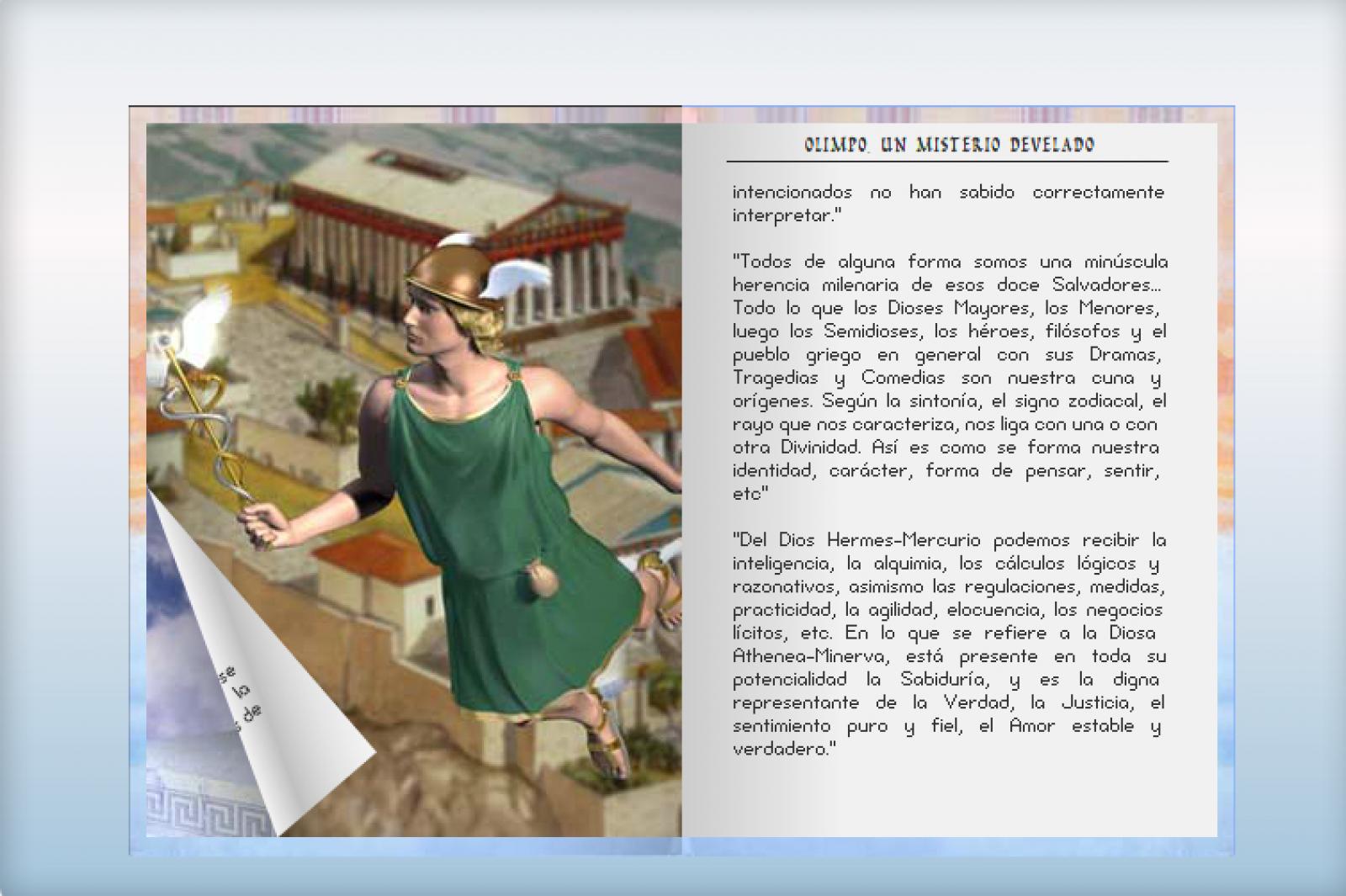Click the paragraph starting "Todos de alguna forma"
The height and width of the screenshot is (896, 1346).
coord(949,377)
